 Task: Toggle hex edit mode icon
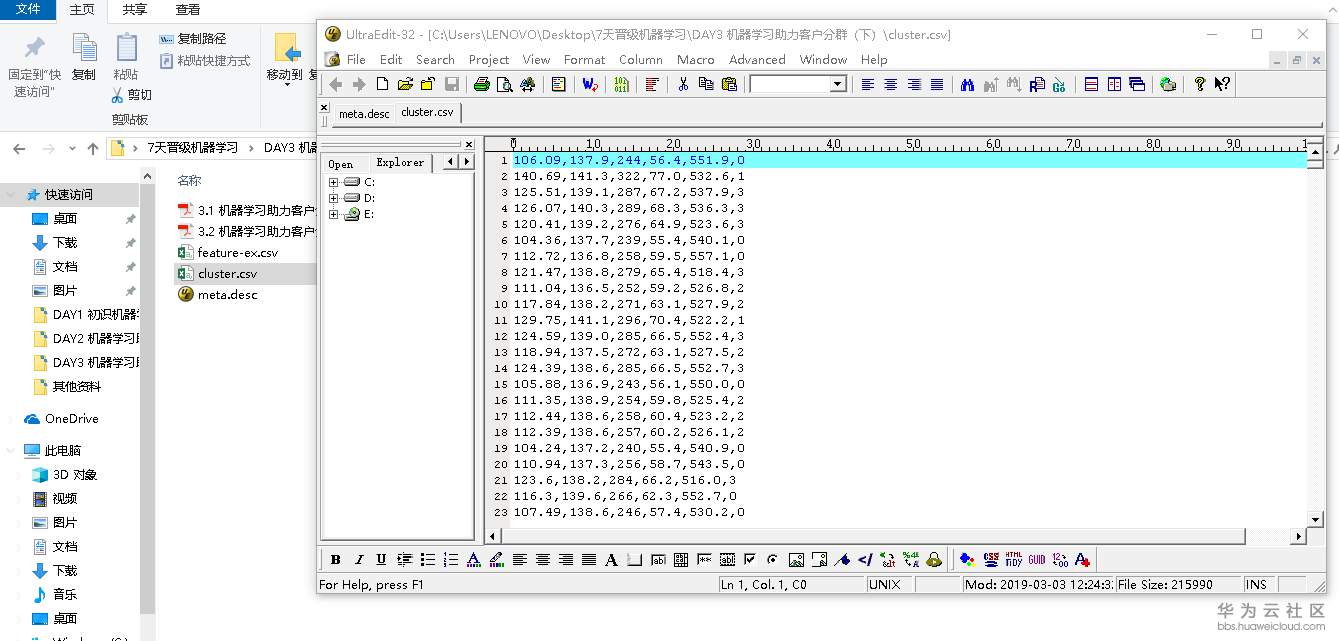[621, 84]
